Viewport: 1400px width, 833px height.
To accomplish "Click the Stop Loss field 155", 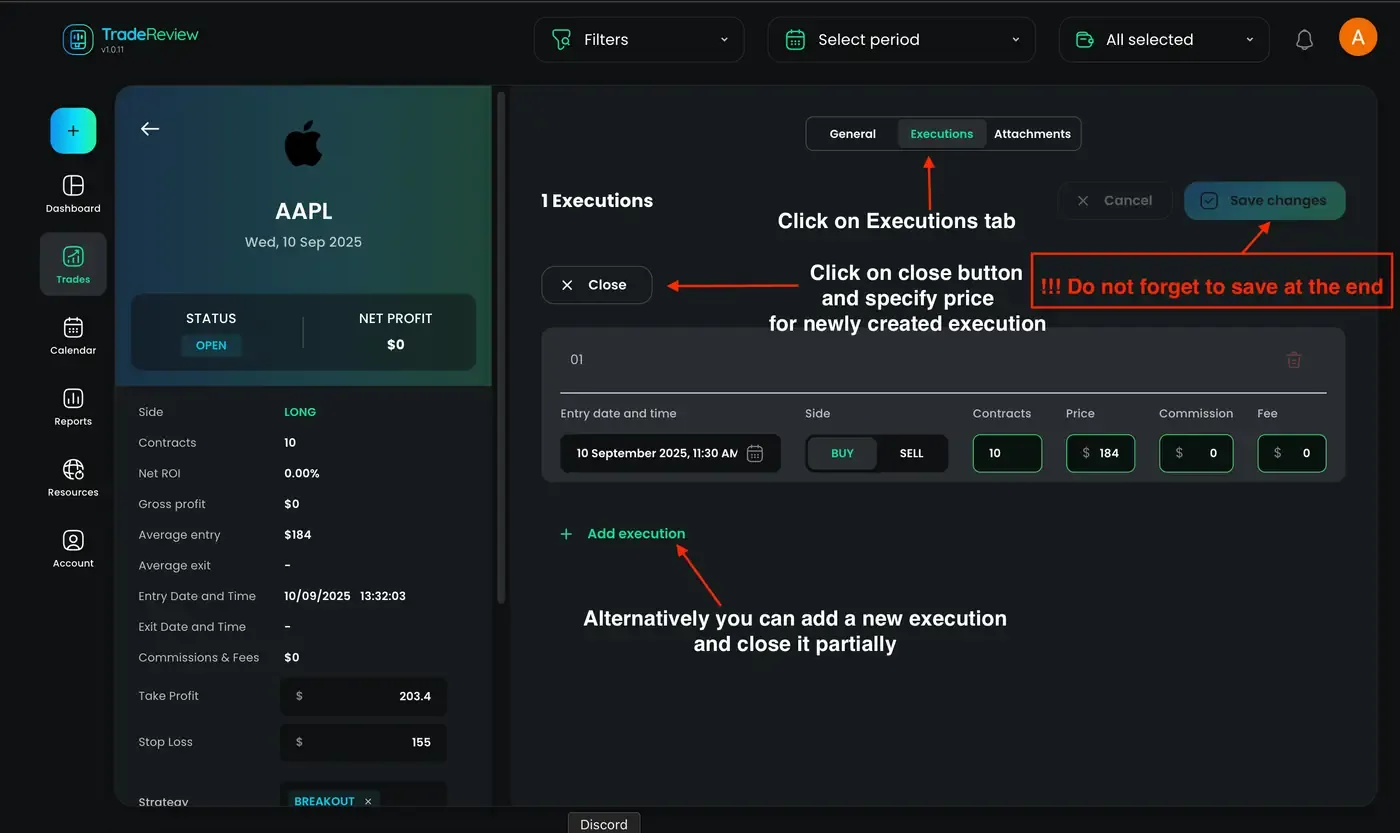I will (363, 742).
